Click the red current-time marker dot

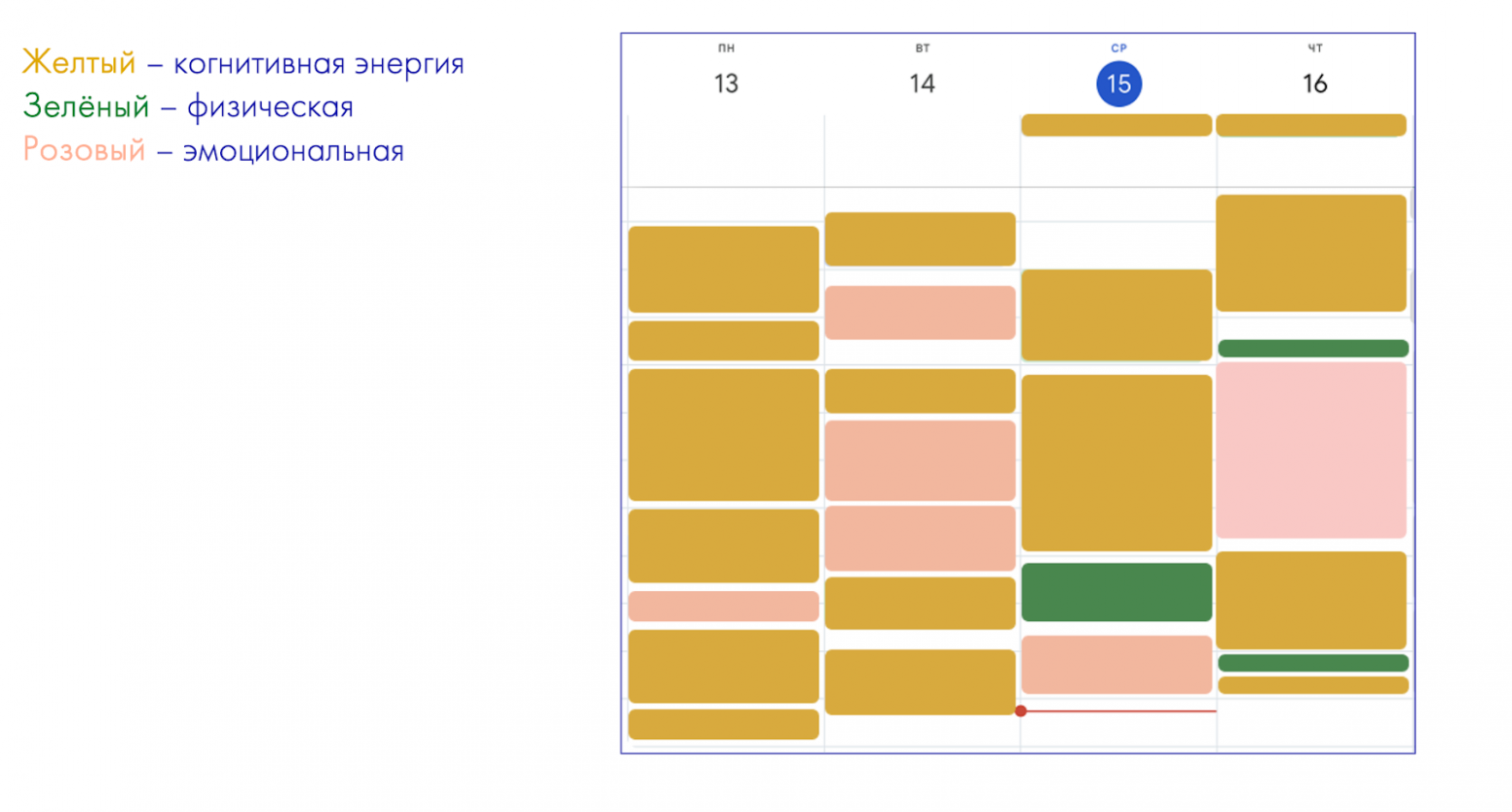point(1021,711)
